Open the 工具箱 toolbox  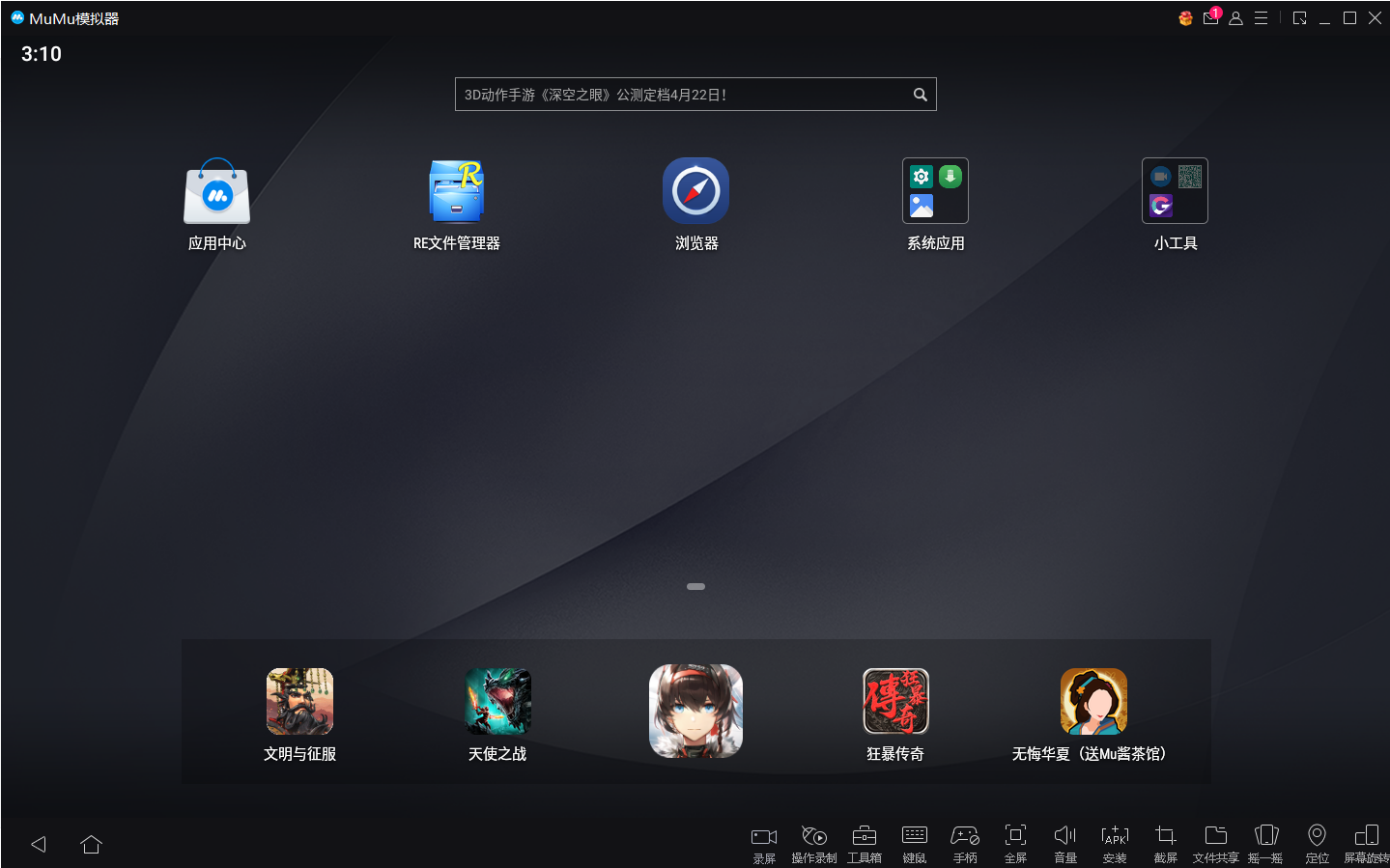click(865, 844)
